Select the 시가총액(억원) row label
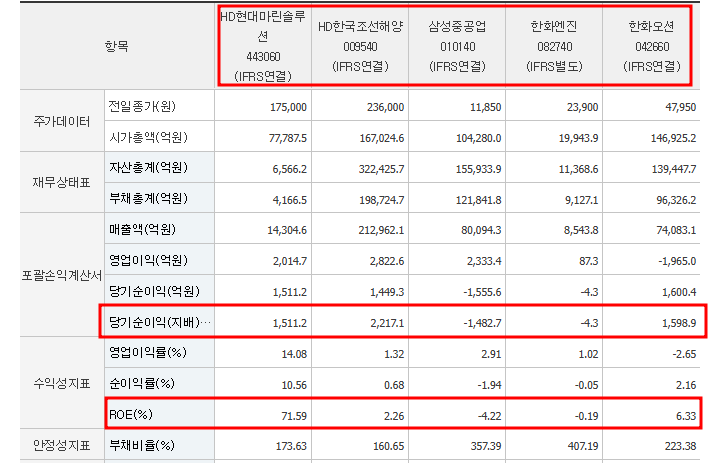The width and height of the screenshot is (709, 463). click(x=148, y=137)
